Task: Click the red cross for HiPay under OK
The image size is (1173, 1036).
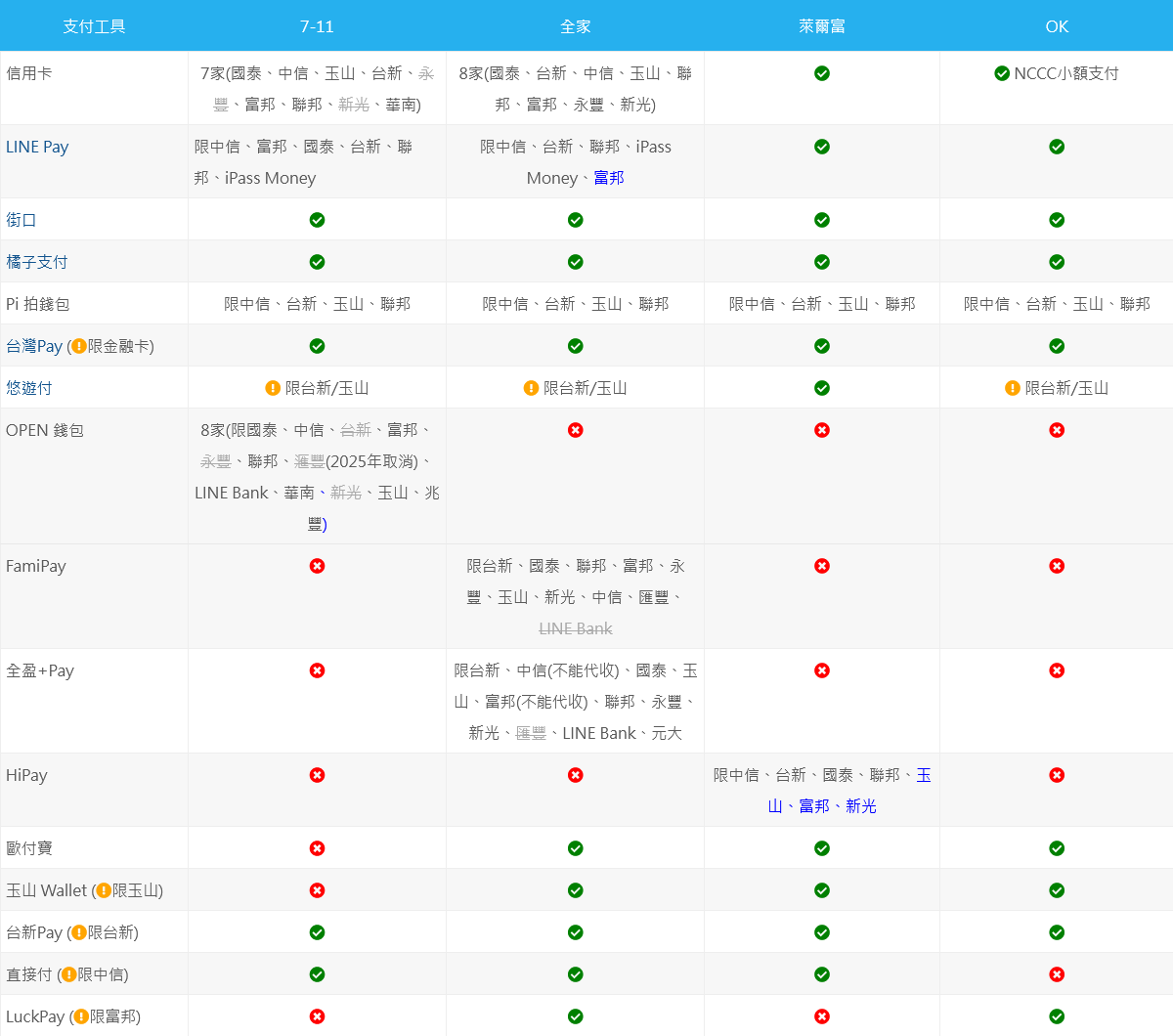Action: pos(1057,775)
